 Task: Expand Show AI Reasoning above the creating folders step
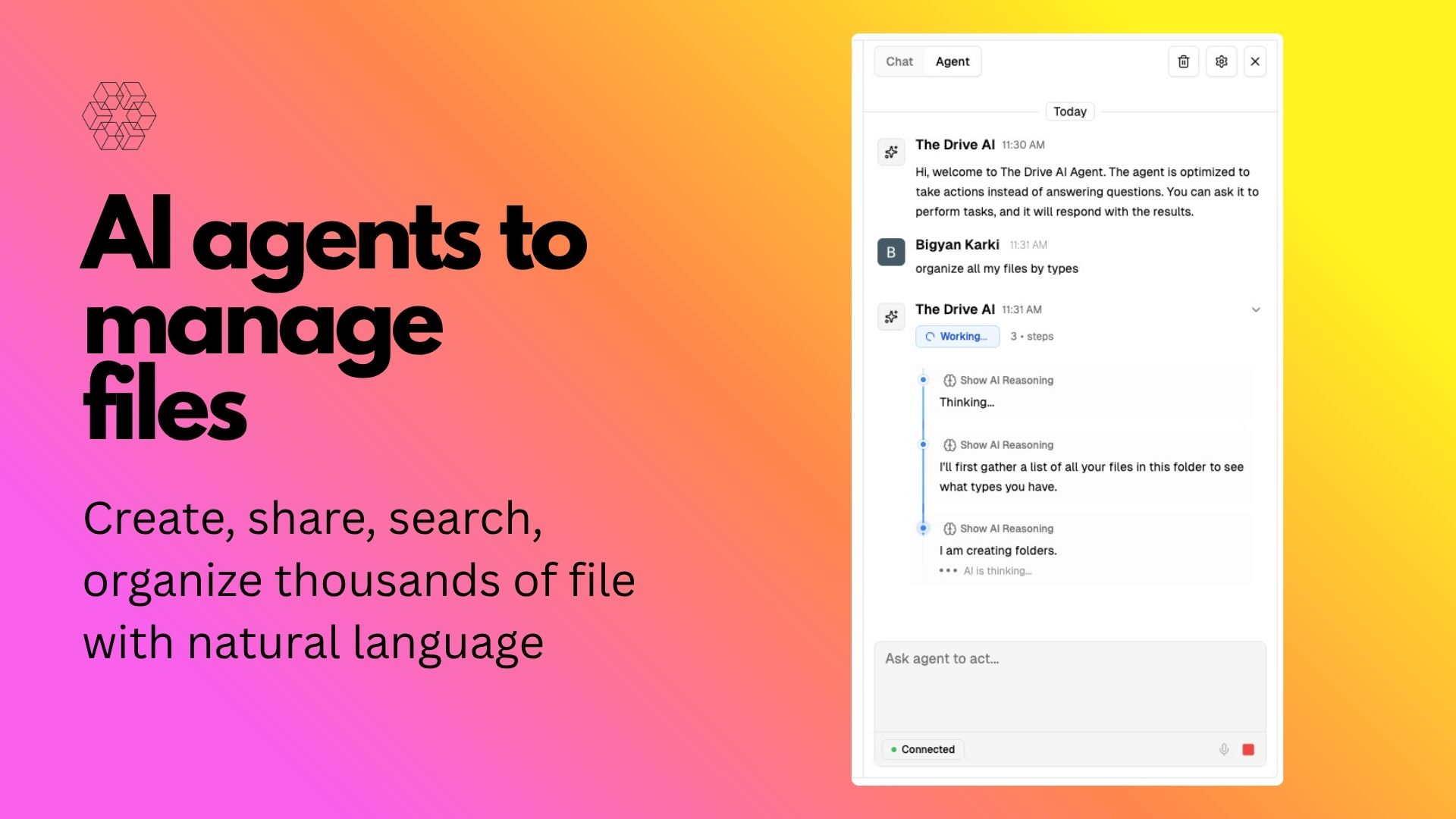tap(998, 529)
